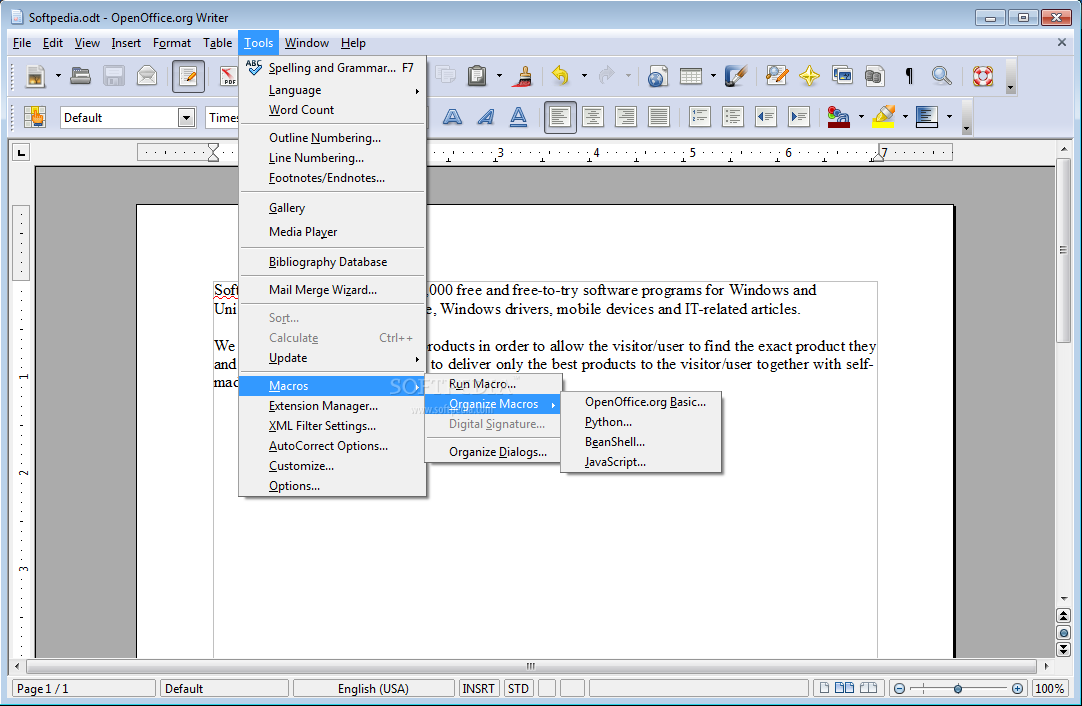
Task: Adjust the status bar zoom slider handle
Action: coord(958,688)
